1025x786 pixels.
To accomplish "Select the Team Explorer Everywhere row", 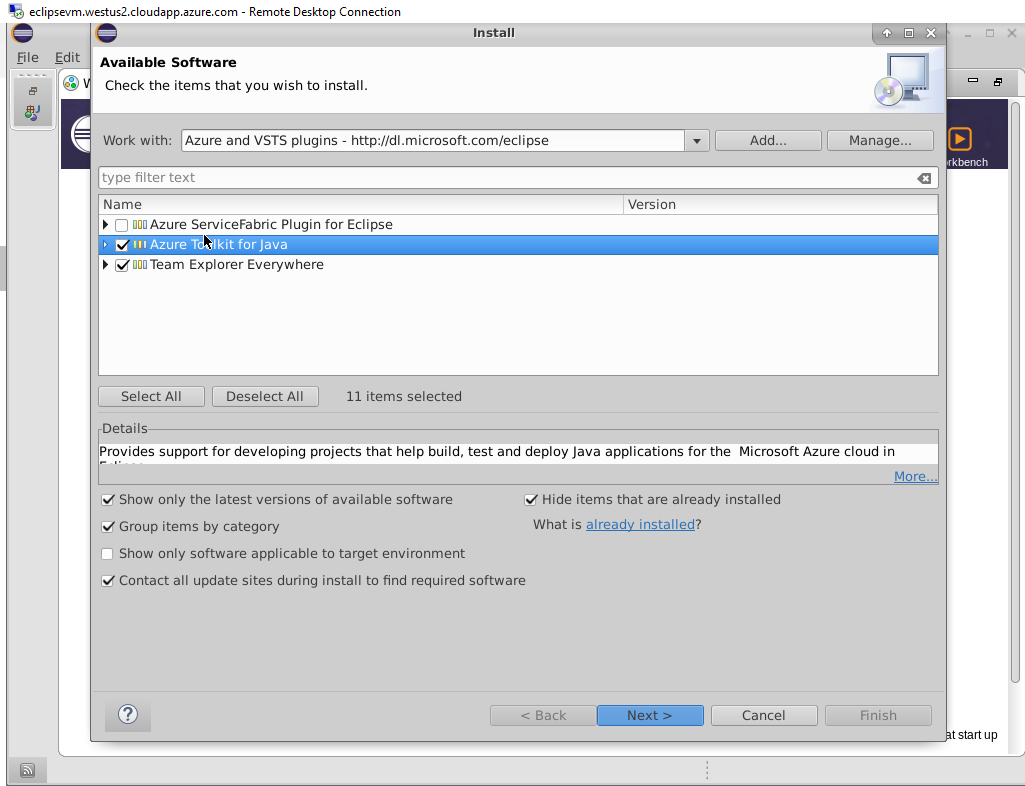I will click(518, 265).
